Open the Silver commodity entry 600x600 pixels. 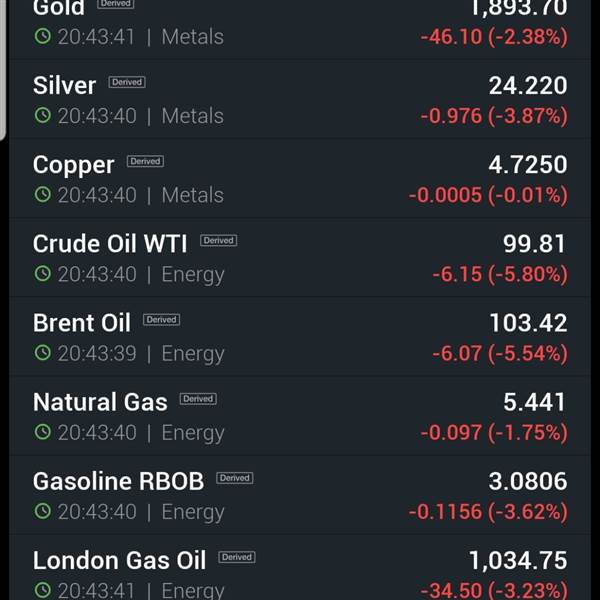click(x=300, y=99)
